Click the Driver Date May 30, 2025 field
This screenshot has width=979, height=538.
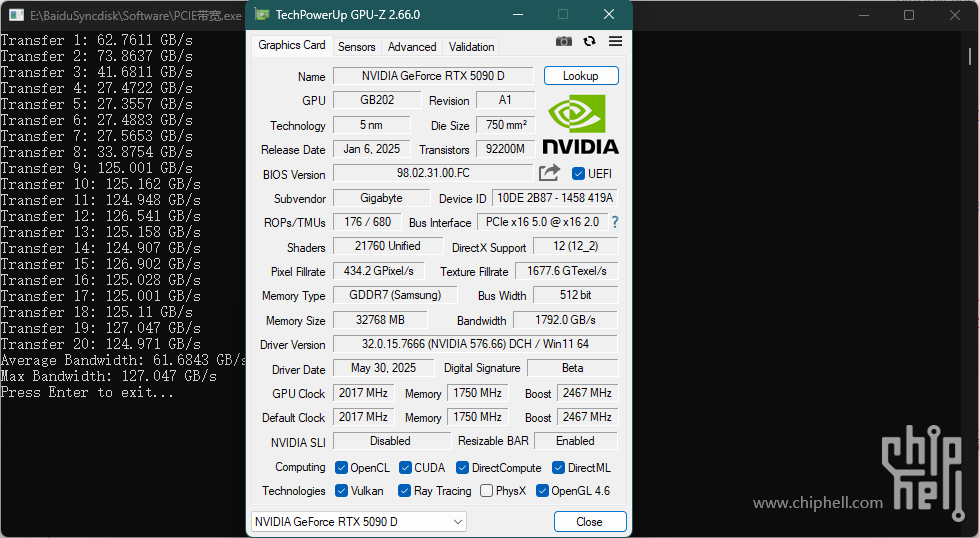coord(383,368)
